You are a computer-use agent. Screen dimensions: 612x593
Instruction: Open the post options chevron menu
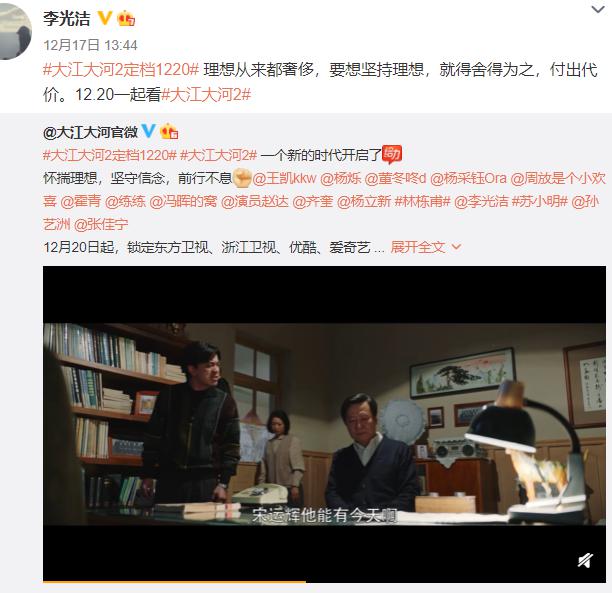click(598, 9)
